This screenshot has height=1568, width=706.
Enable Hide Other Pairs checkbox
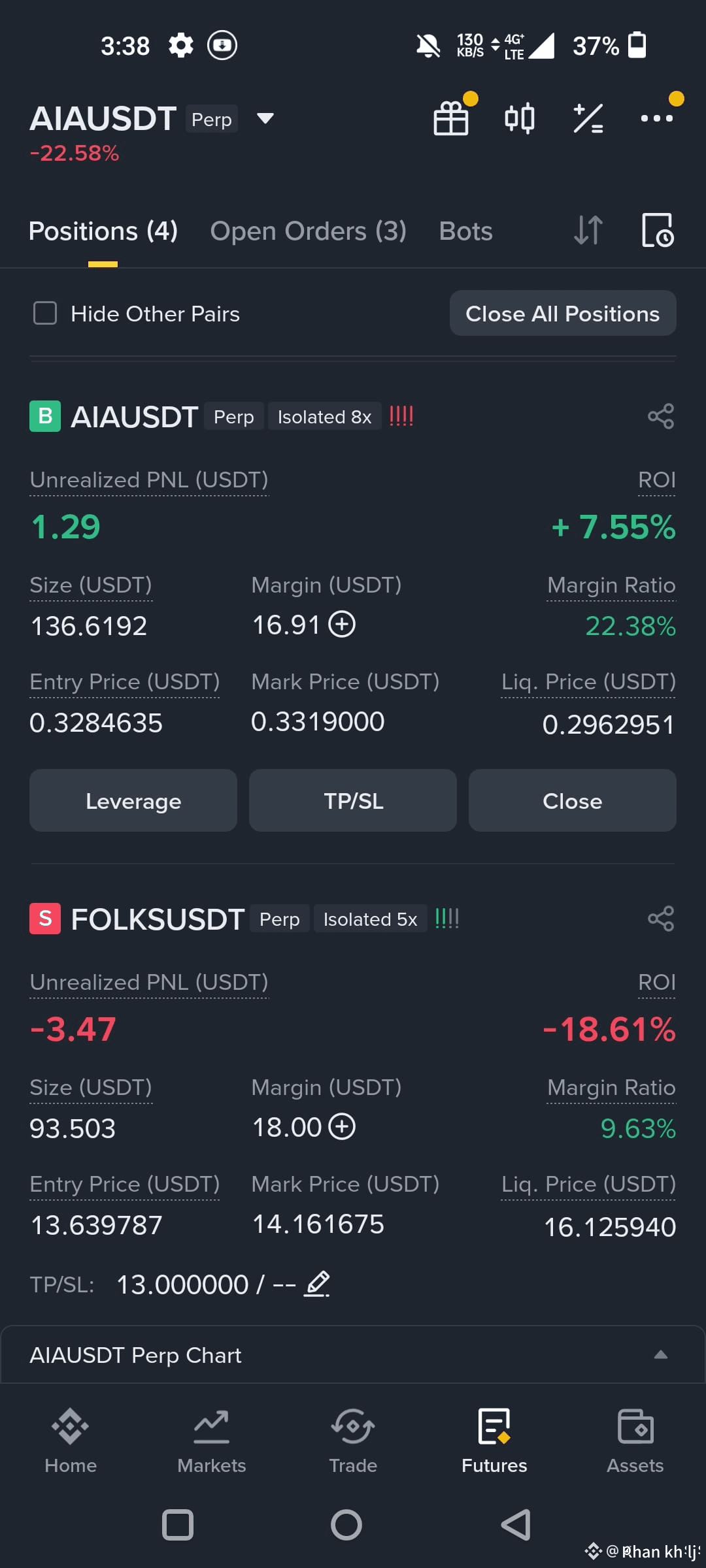tap(45, 313)
